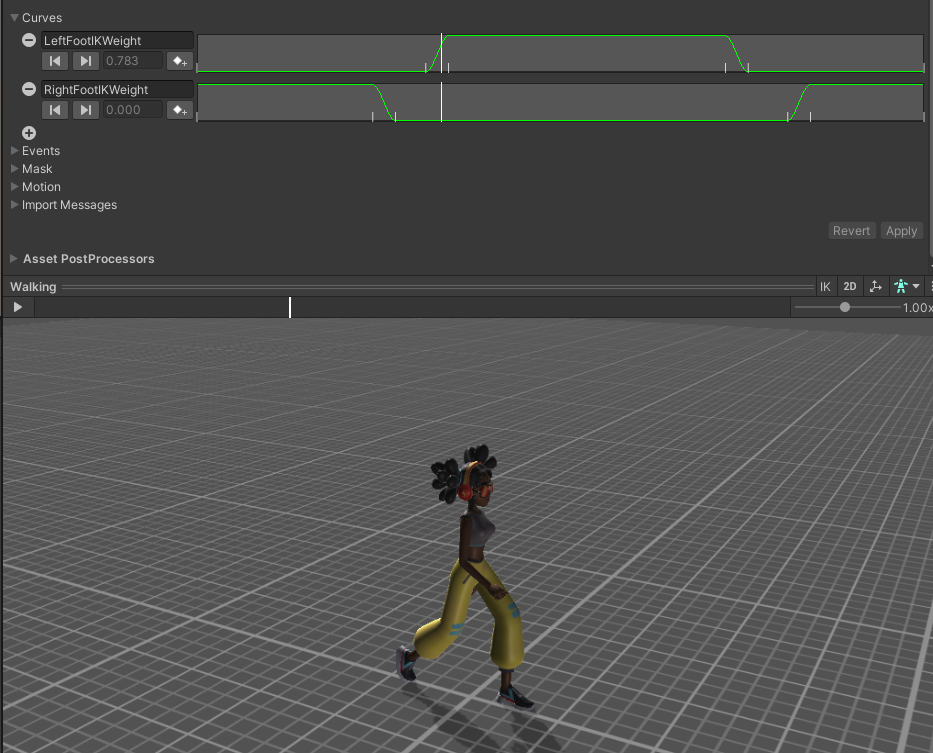Collapse the Curves section

pyautogui.click(x=13, y=17)
